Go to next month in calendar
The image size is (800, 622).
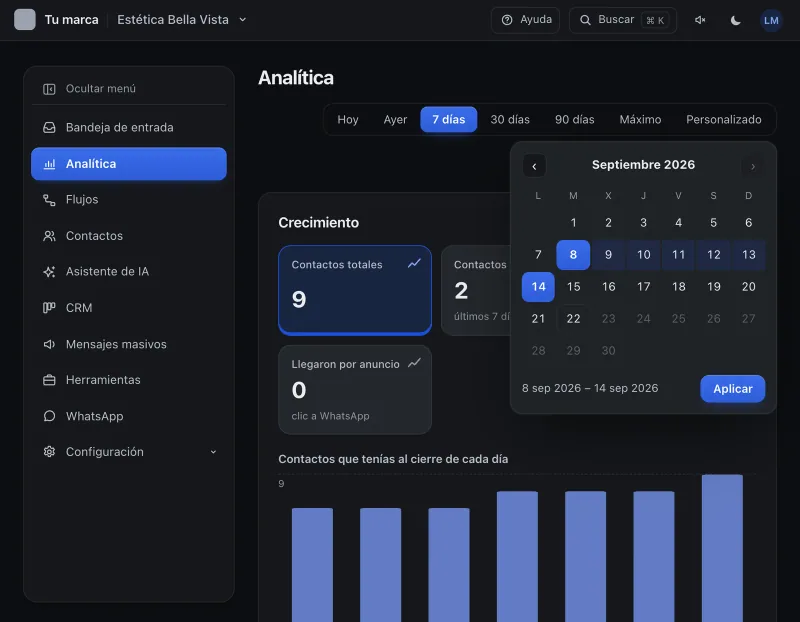pos(753,166)
